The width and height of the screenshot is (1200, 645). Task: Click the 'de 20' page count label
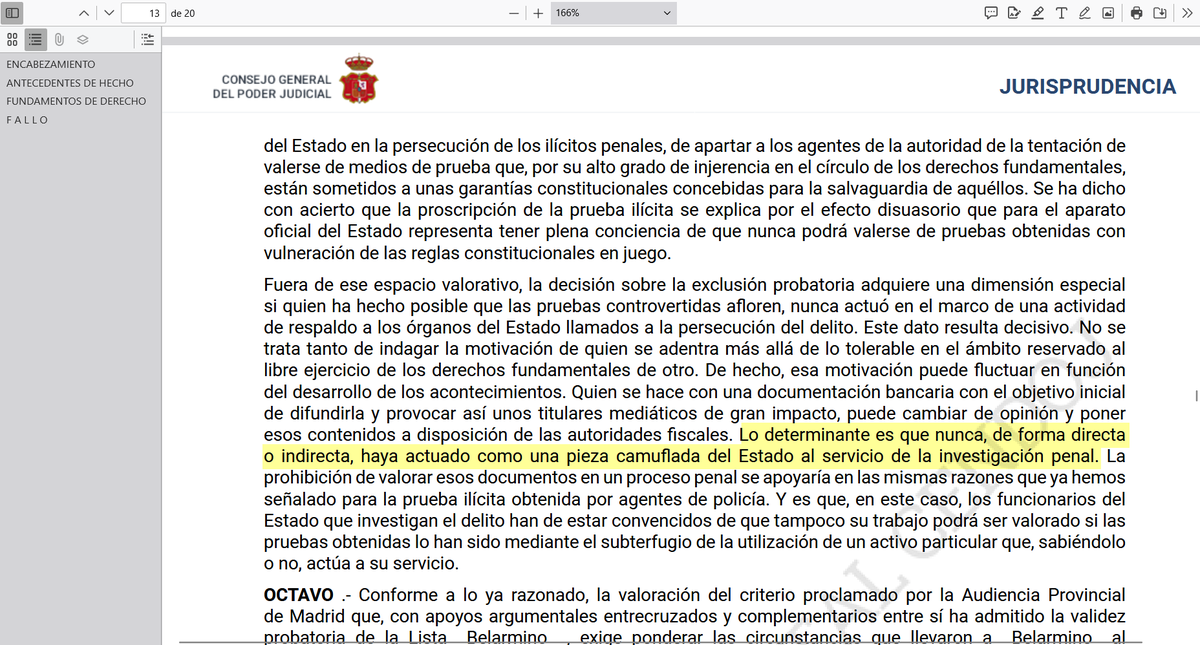point(183,13)
